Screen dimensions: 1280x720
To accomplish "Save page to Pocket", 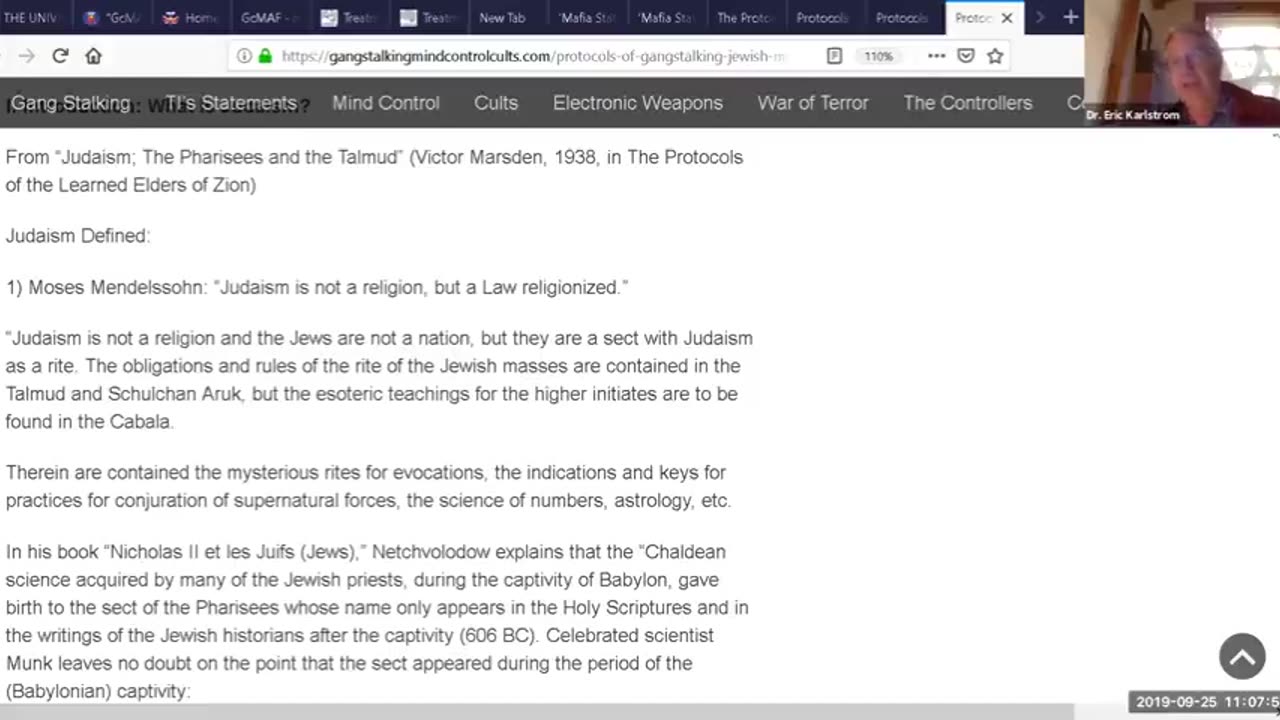I will click(x=966, y=56).
